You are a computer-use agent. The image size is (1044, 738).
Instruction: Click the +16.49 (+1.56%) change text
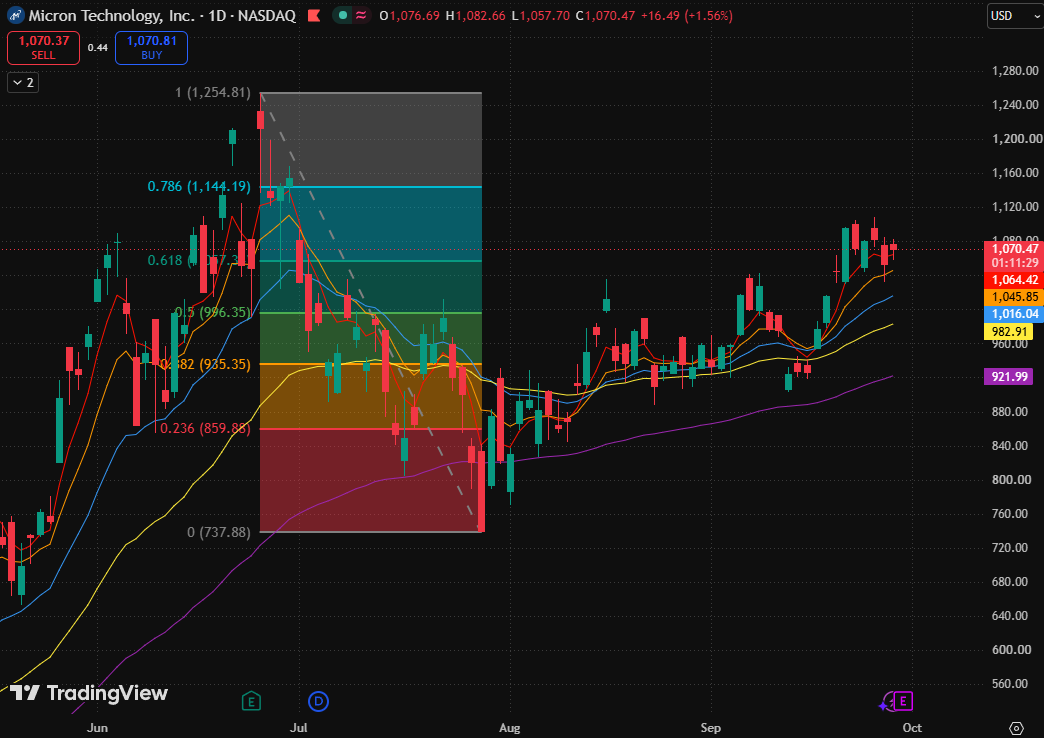[x=686, y=15]
